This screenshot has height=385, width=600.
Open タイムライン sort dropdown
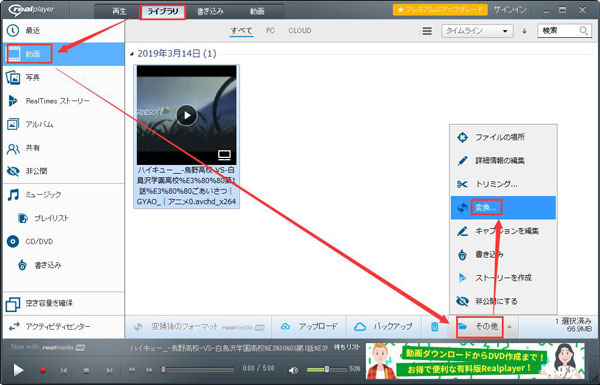[477, 31]
